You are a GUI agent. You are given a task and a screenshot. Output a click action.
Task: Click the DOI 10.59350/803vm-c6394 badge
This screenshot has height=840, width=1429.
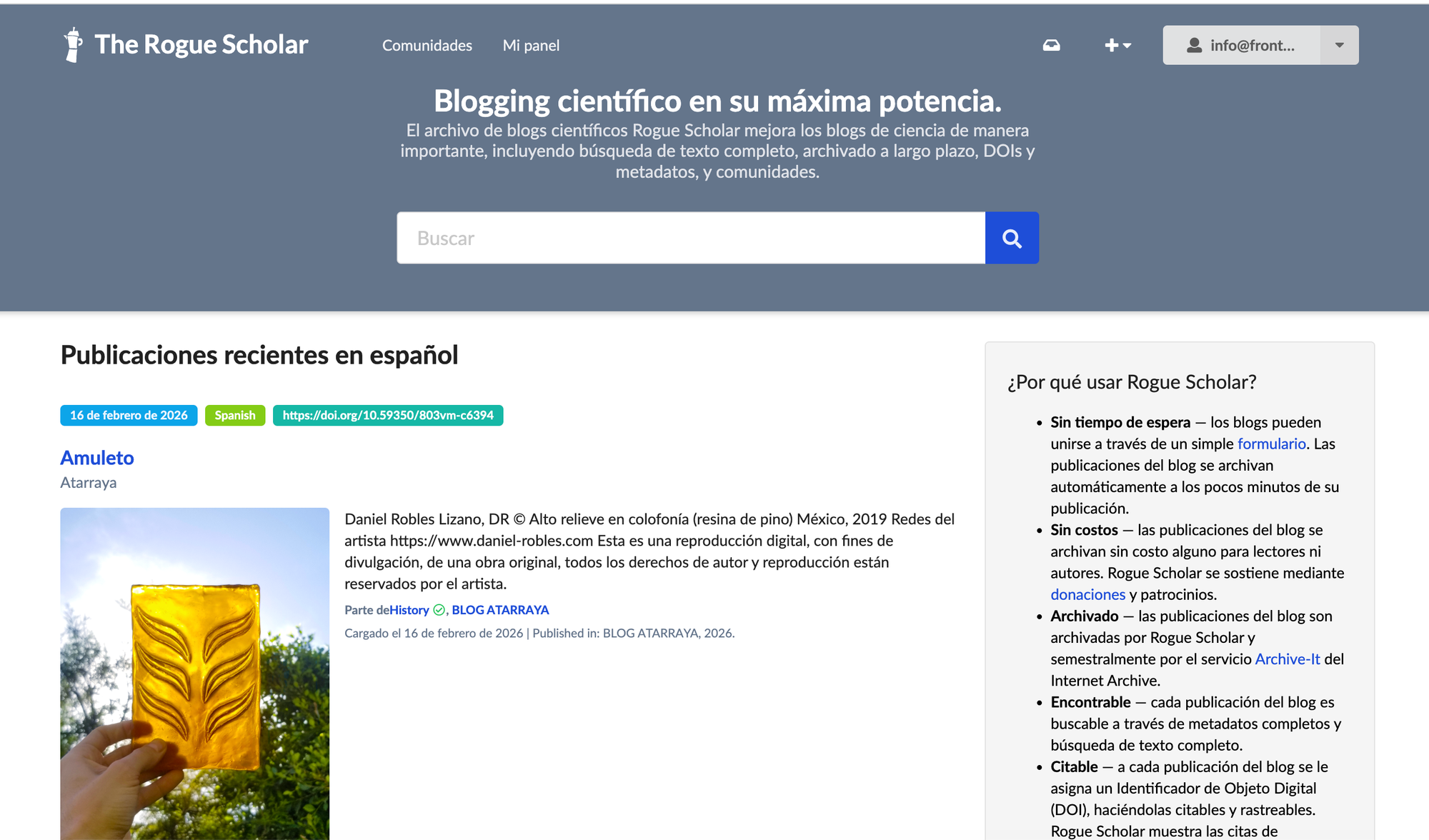click(x=388, y=415)
